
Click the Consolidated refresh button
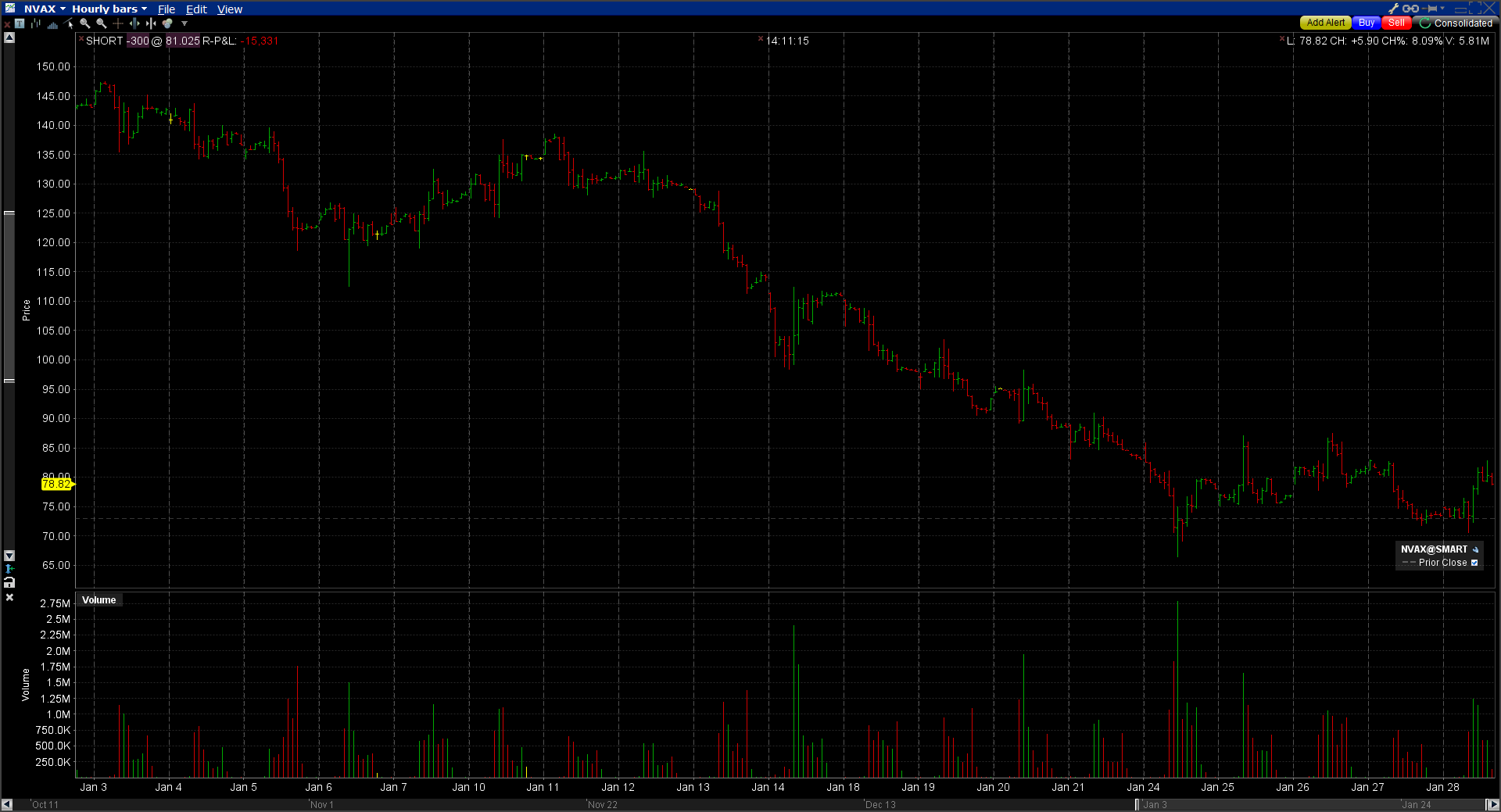1456,23
